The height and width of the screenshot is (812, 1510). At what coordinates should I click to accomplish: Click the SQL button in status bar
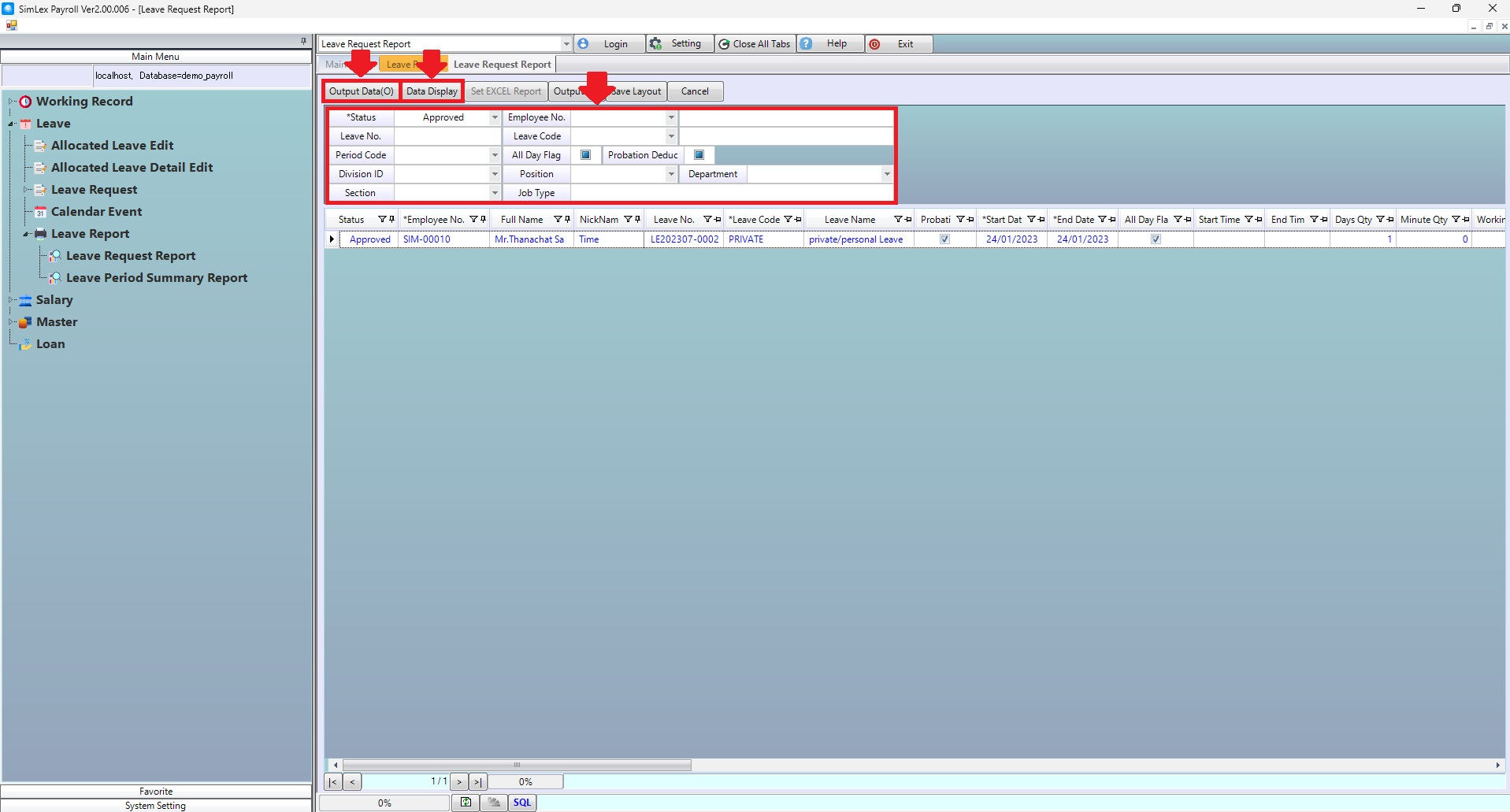click(x=522, y=803)
